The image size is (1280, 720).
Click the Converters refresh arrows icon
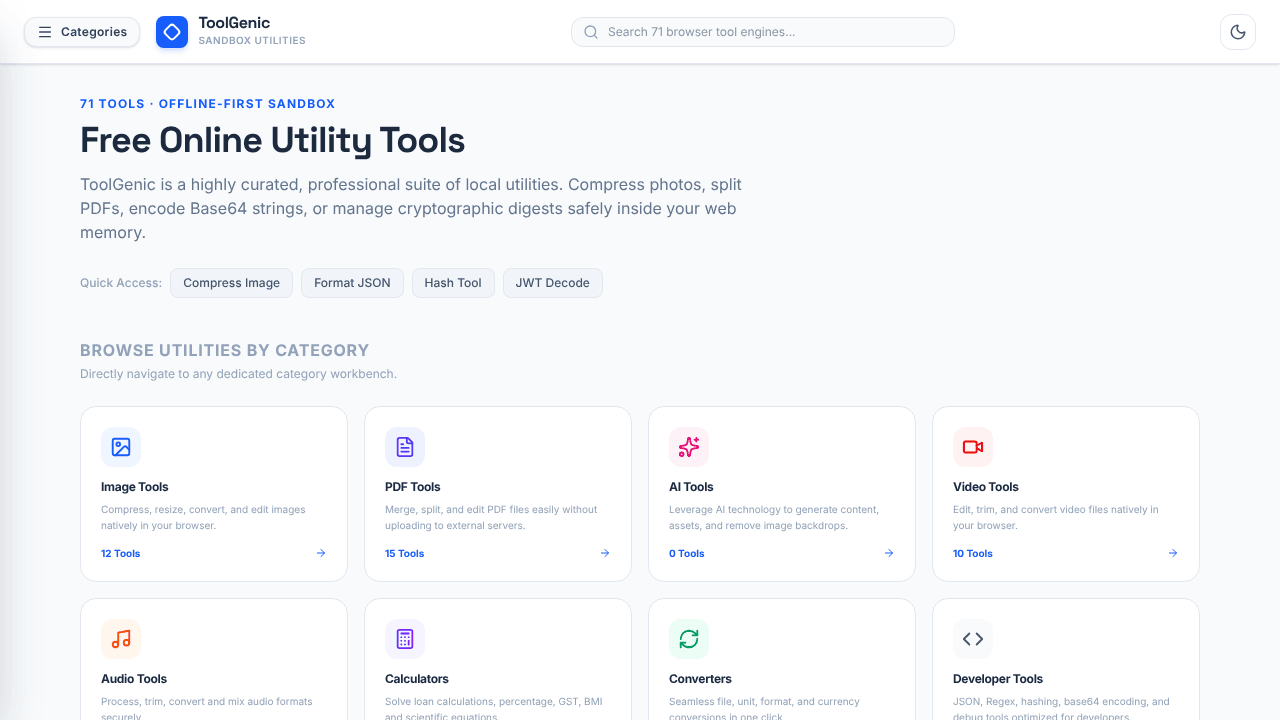tap(689, 639)
